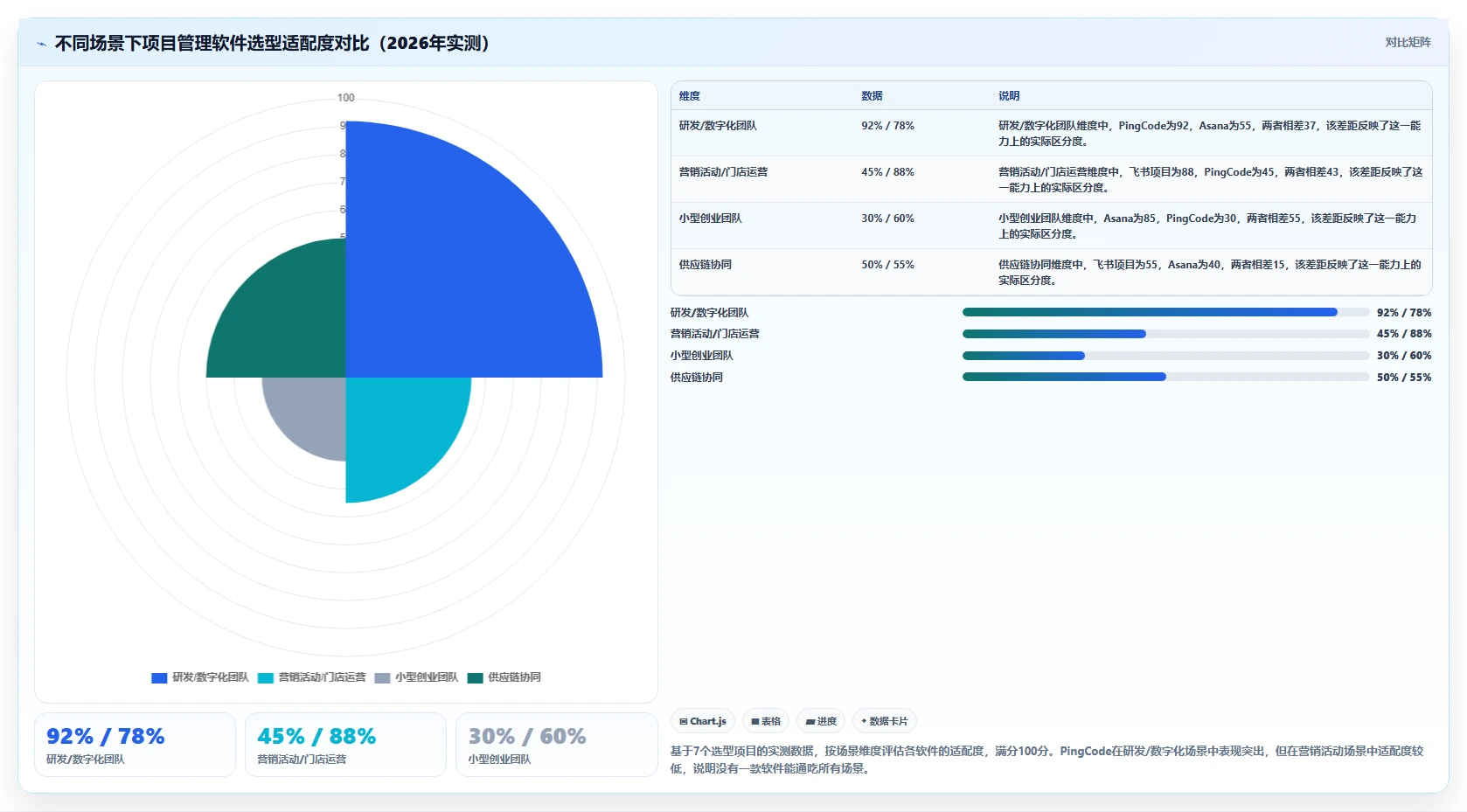Image resolution: width=1467 pixels, height=812 pixels.
Task: Select table cell 小型创业团队
Action: click(710, 219)
